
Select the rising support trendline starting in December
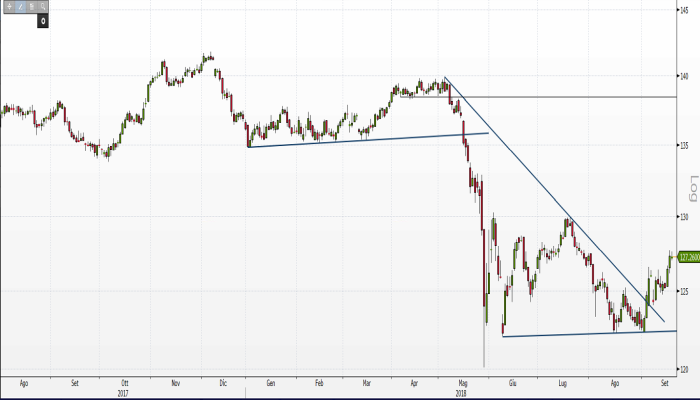point(370,140)
